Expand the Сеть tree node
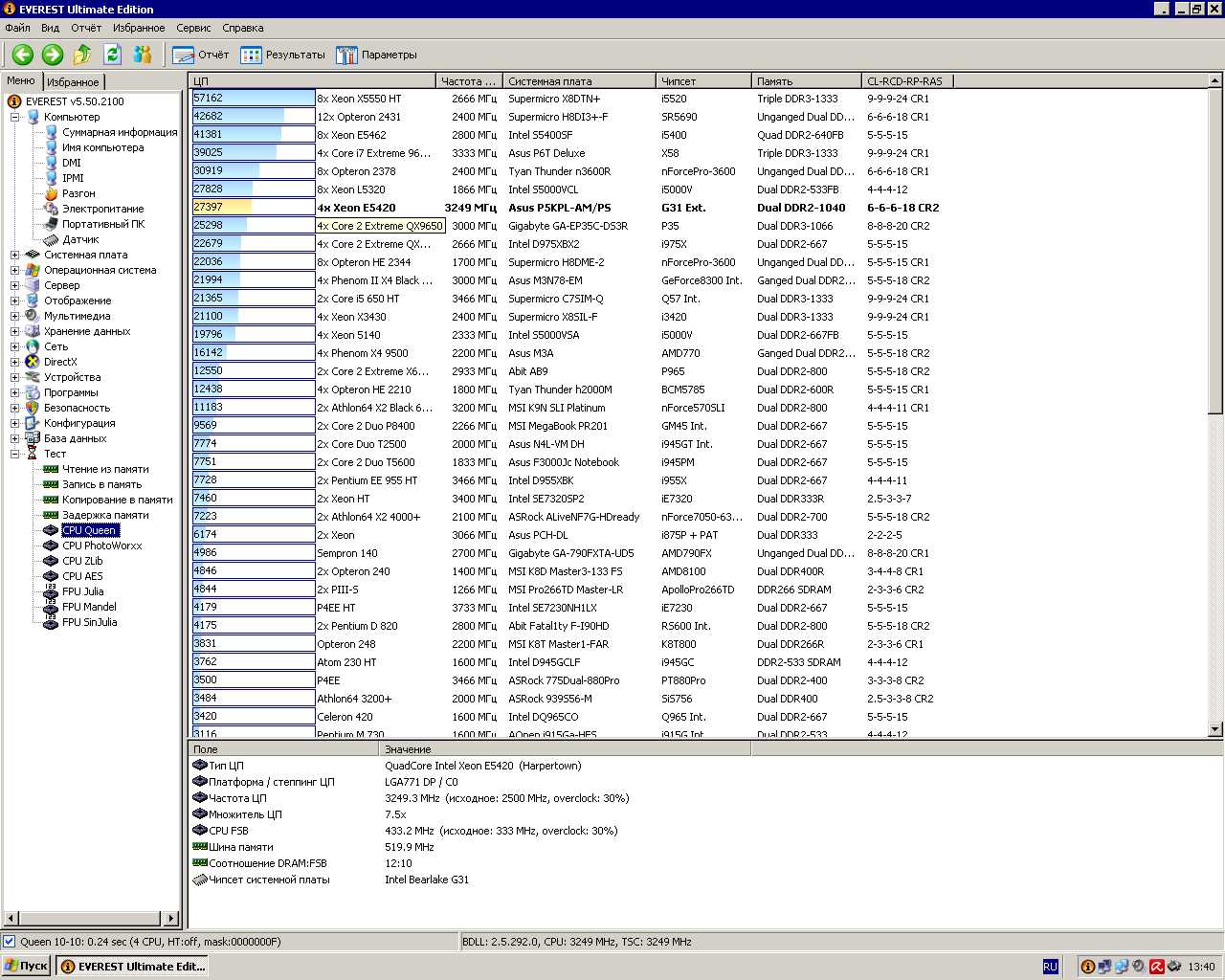This screenshot has width=1225, height=980. coord(15,346)
